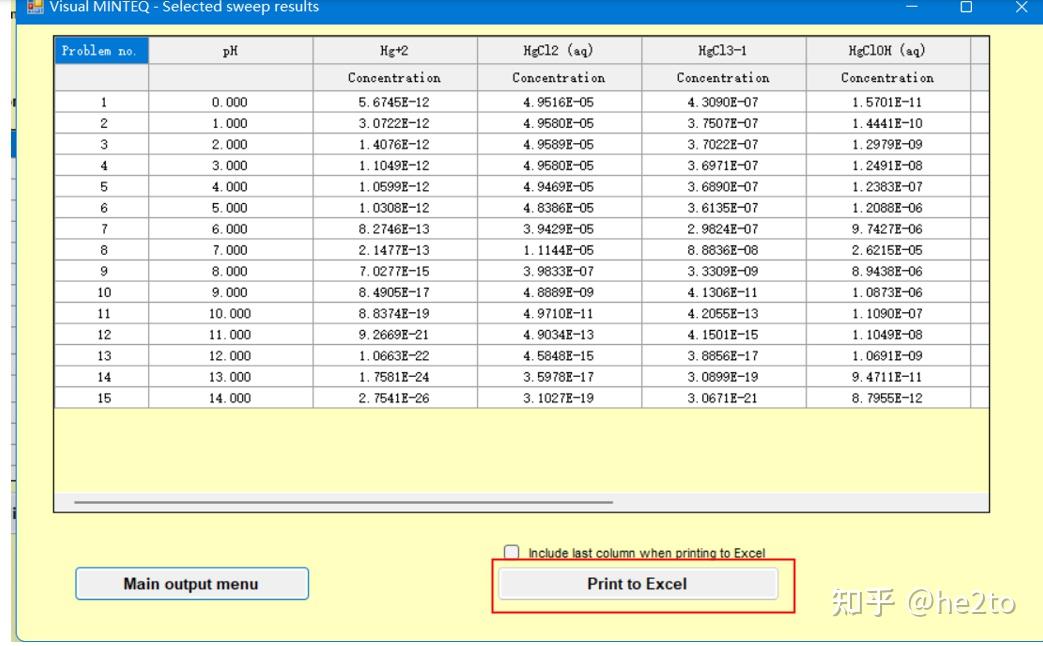Select HgClOH cell with value 2.6215E-05
This screenshot has width=1043, height=646.
click(887, 250)
